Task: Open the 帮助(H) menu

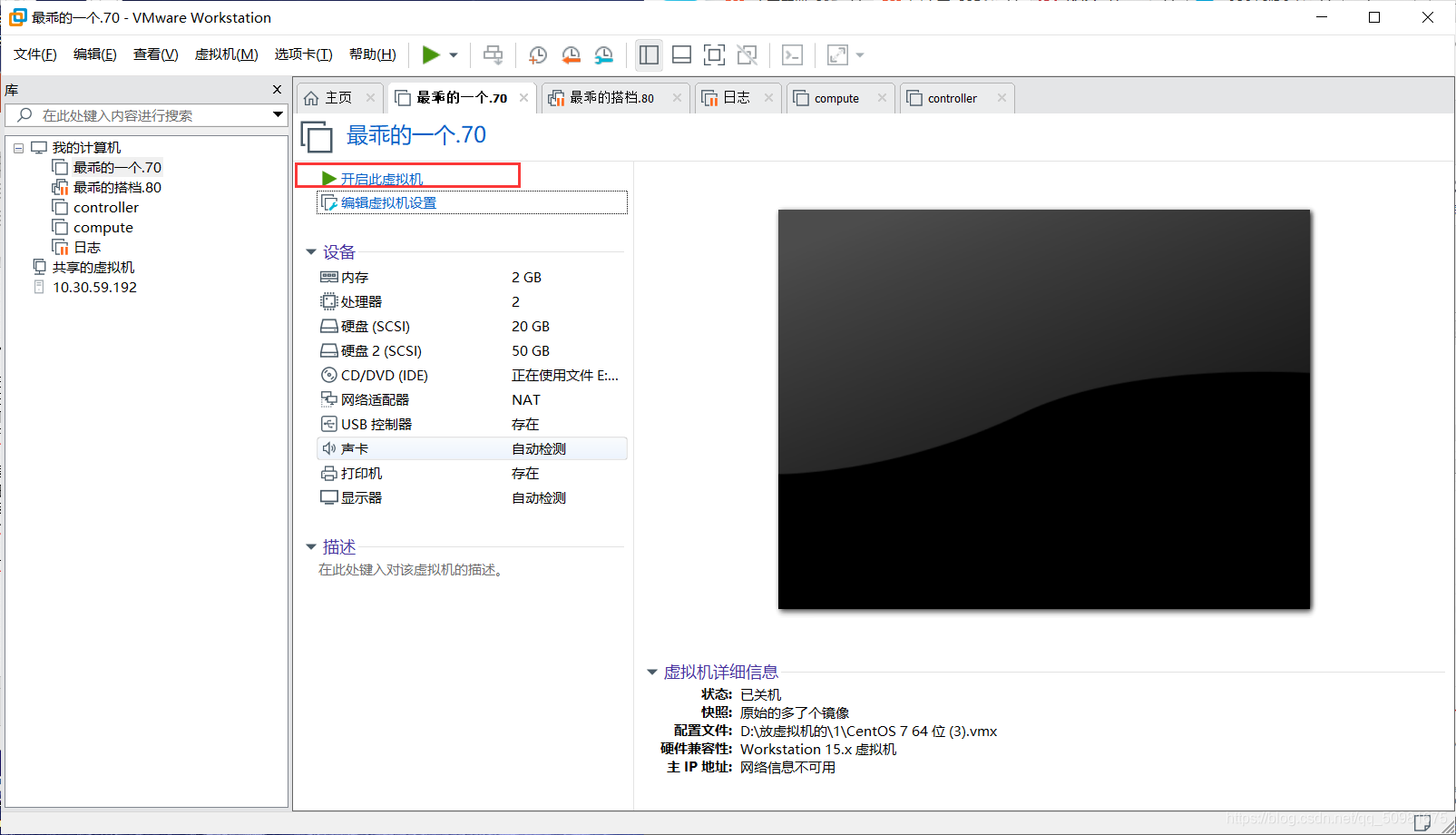Action: (373, 54)
